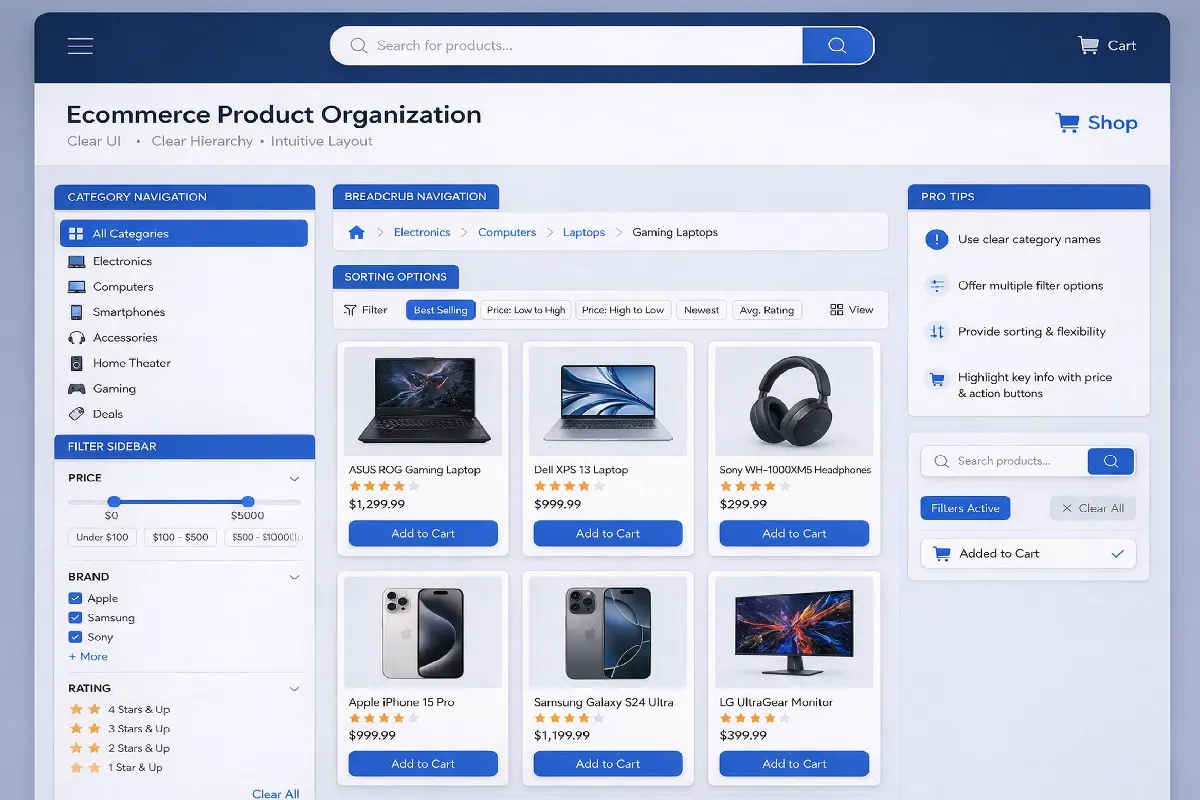Focus the header Search for products field
1200x800 pixels.
(x=567, y=46)
